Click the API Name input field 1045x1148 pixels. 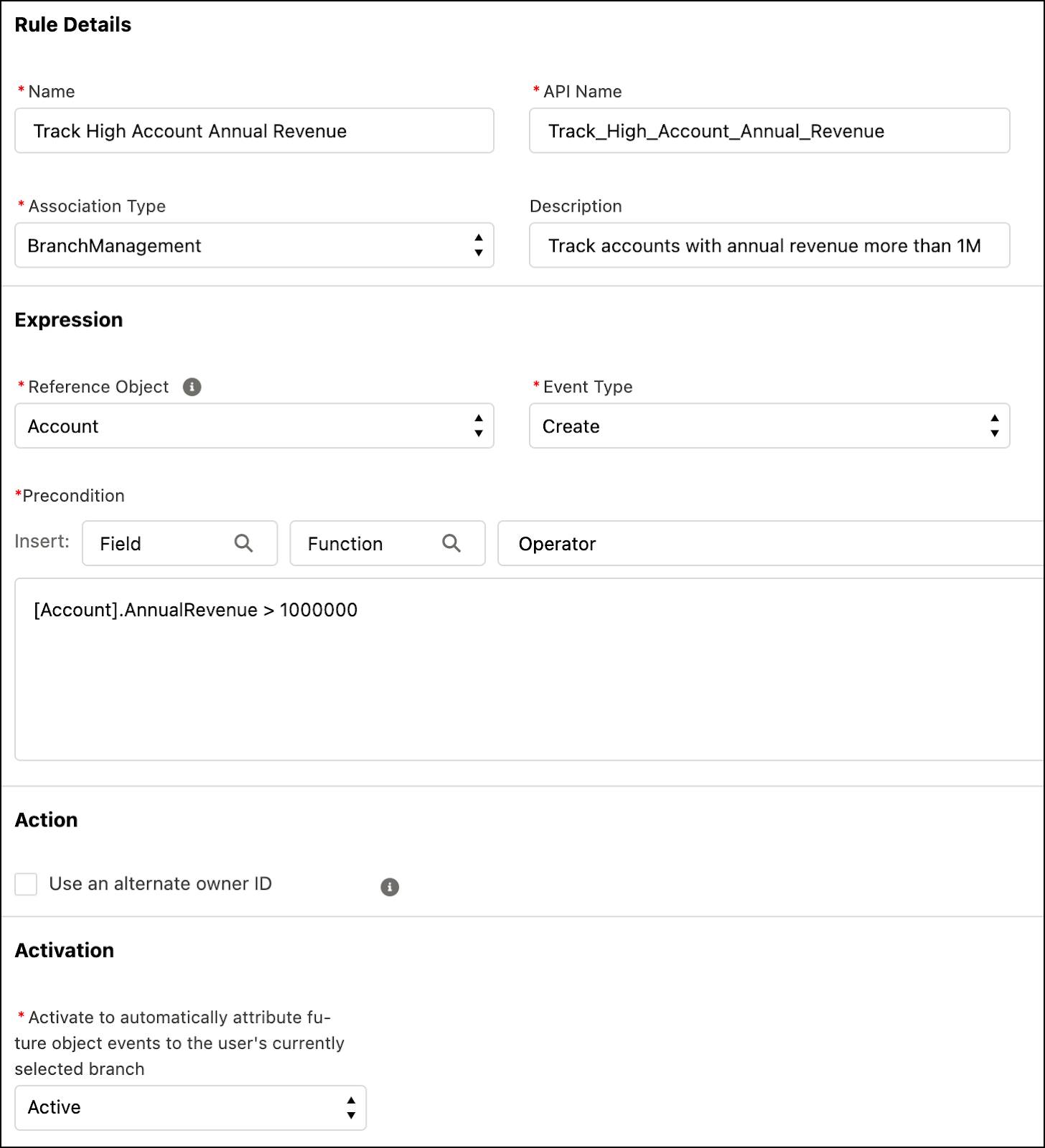(x=769, y=131)
